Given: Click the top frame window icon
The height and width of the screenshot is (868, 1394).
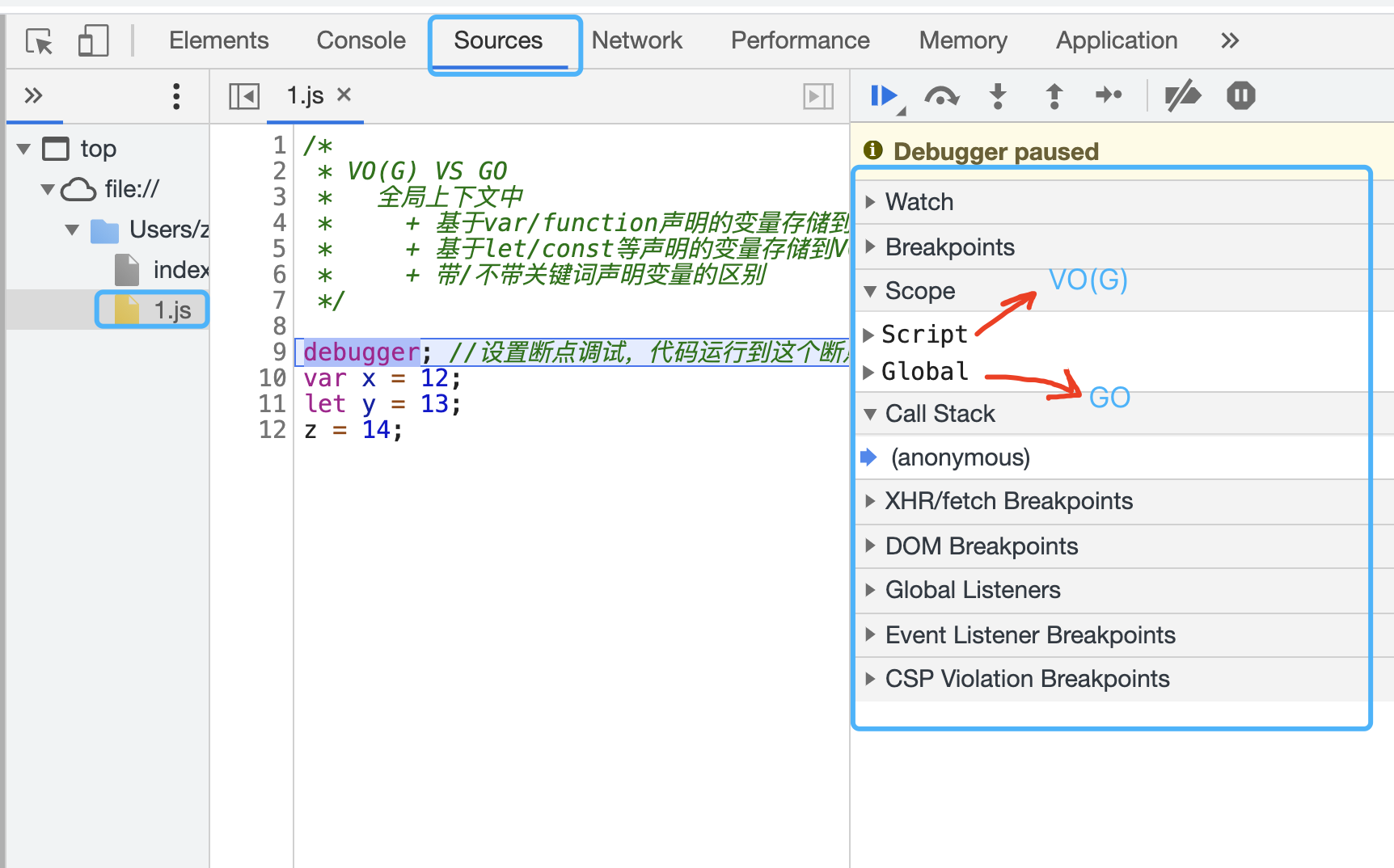Looking at the screenshot, I should coord(56,149).
